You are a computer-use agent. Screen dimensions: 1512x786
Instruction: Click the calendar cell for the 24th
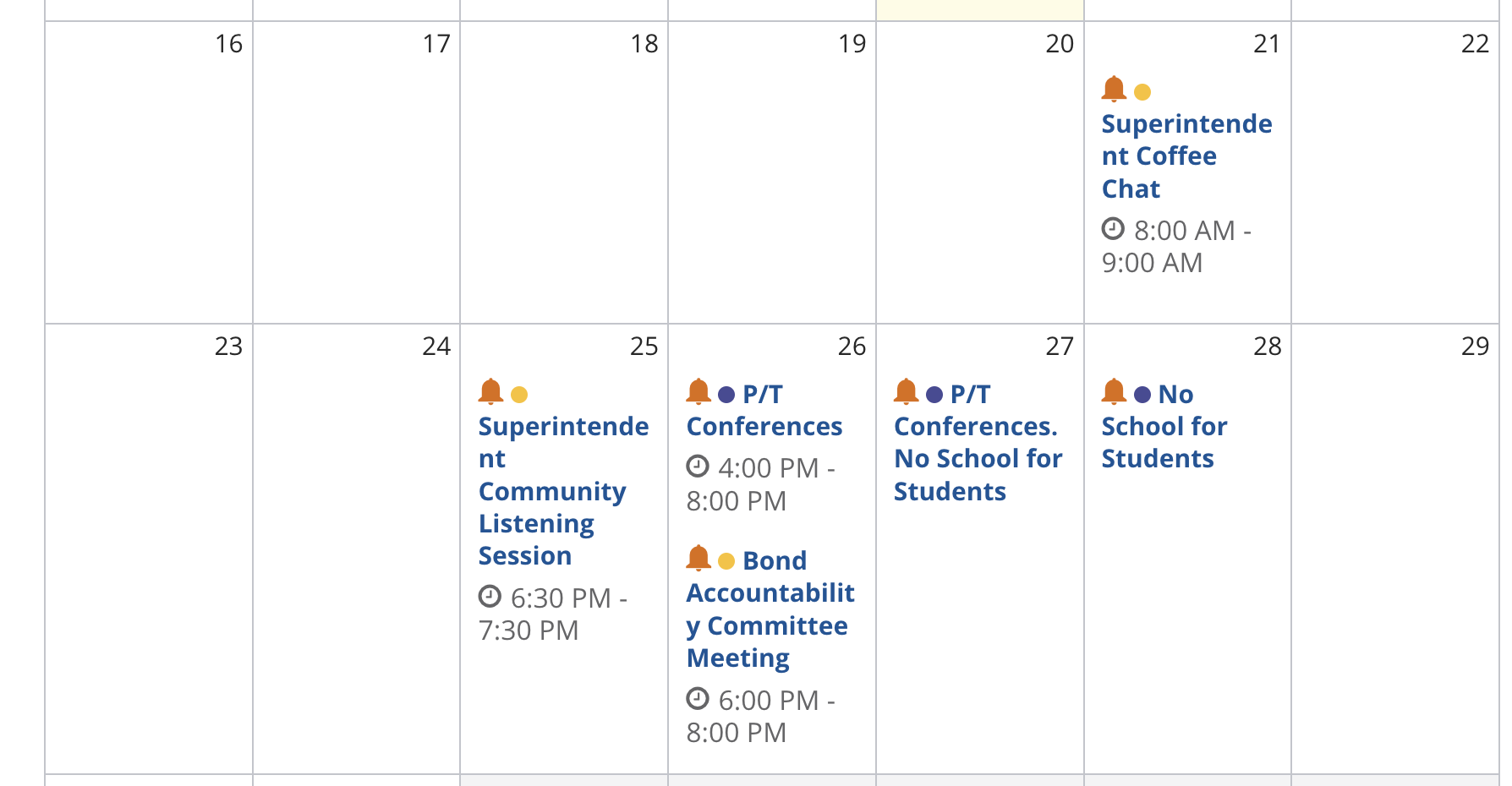point(355,549)
